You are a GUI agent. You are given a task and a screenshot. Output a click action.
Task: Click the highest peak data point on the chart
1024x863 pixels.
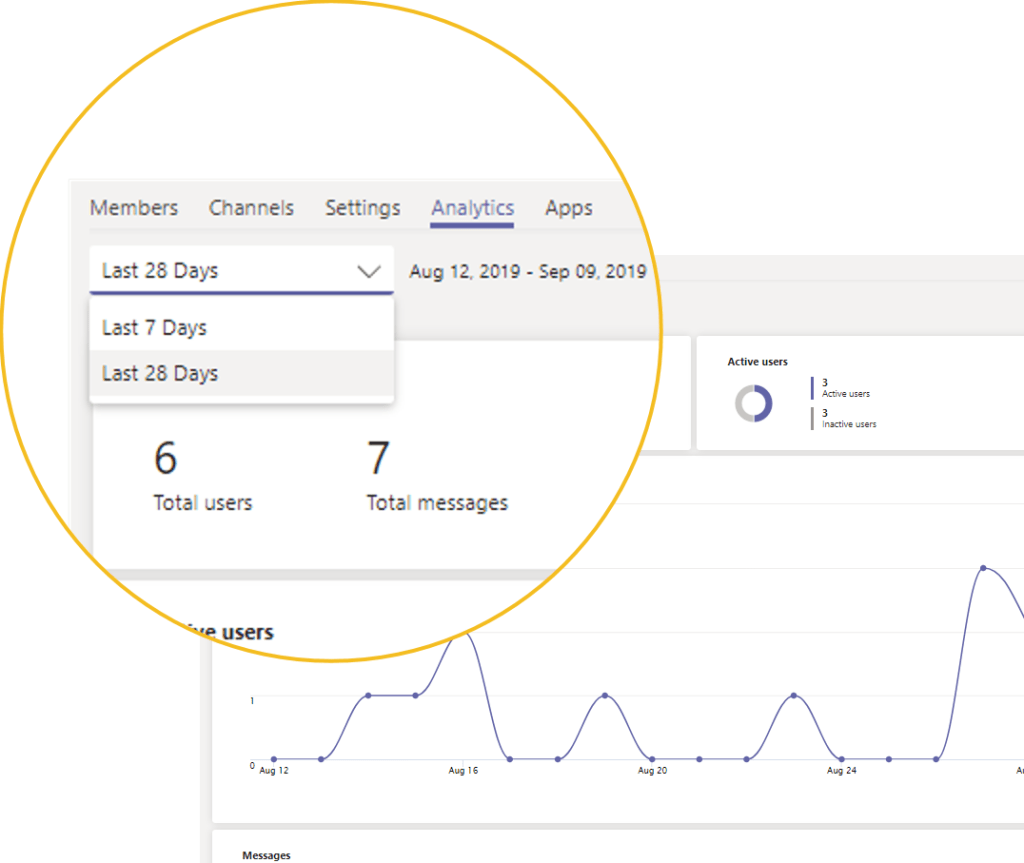click(x=983, y=568)
